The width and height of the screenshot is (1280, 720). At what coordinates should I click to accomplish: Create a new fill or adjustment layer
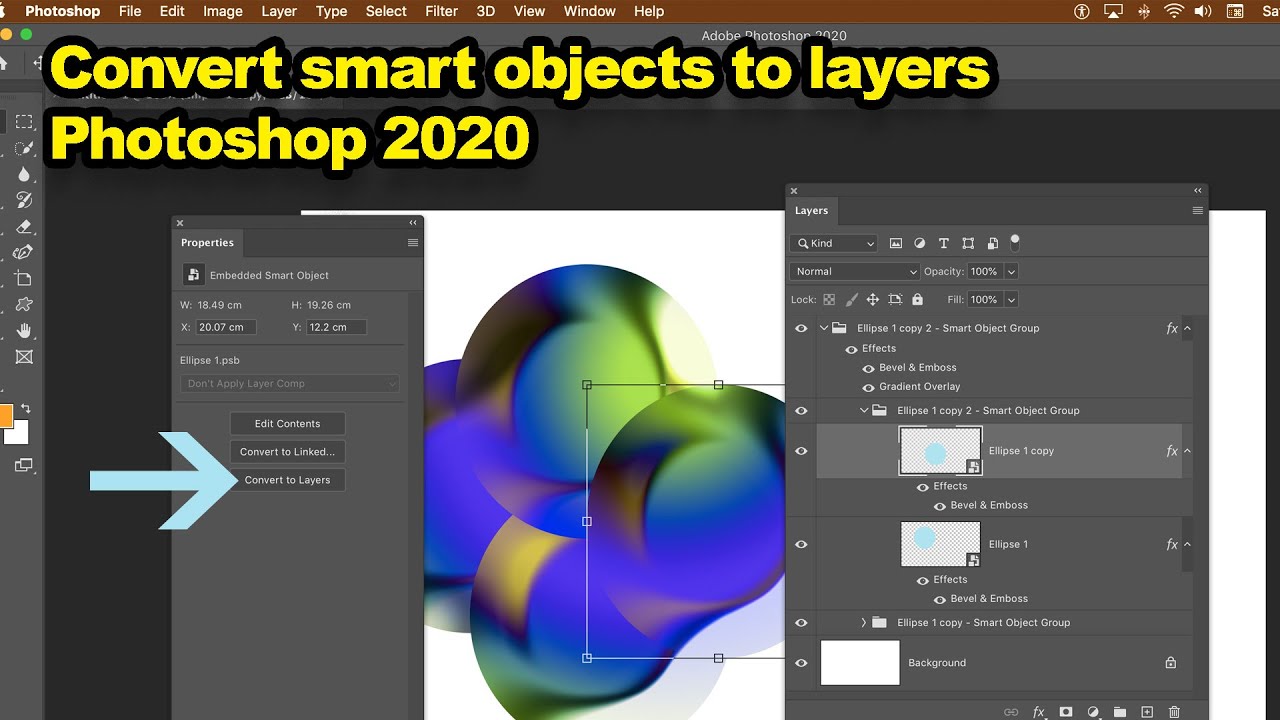(x=1093, y=712)
